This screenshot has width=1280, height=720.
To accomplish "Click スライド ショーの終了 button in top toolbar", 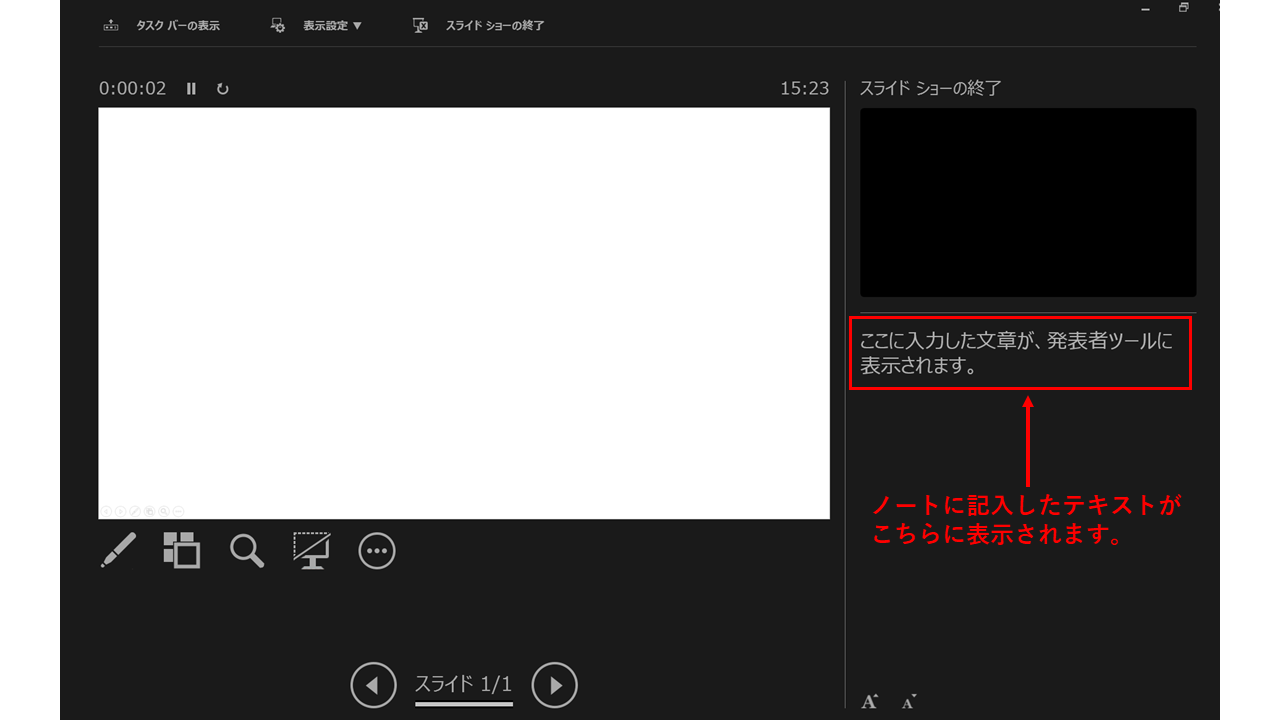I will coord(480,26).
